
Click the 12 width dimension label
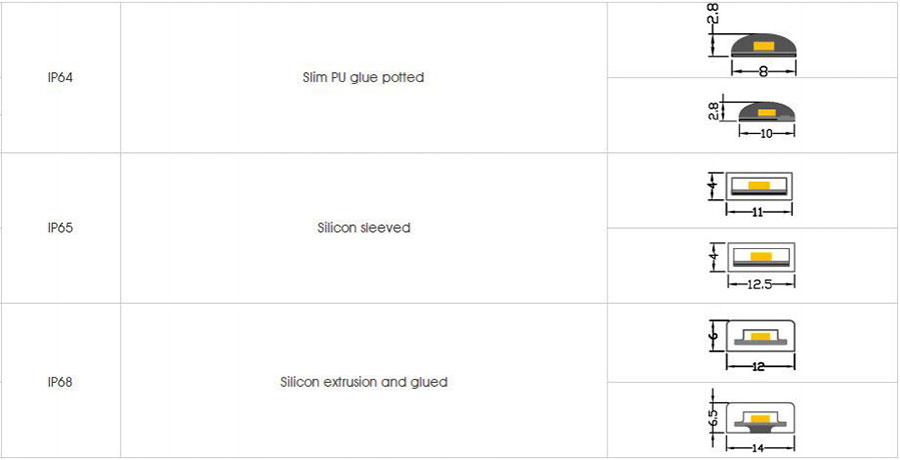[x=757, y=367]
